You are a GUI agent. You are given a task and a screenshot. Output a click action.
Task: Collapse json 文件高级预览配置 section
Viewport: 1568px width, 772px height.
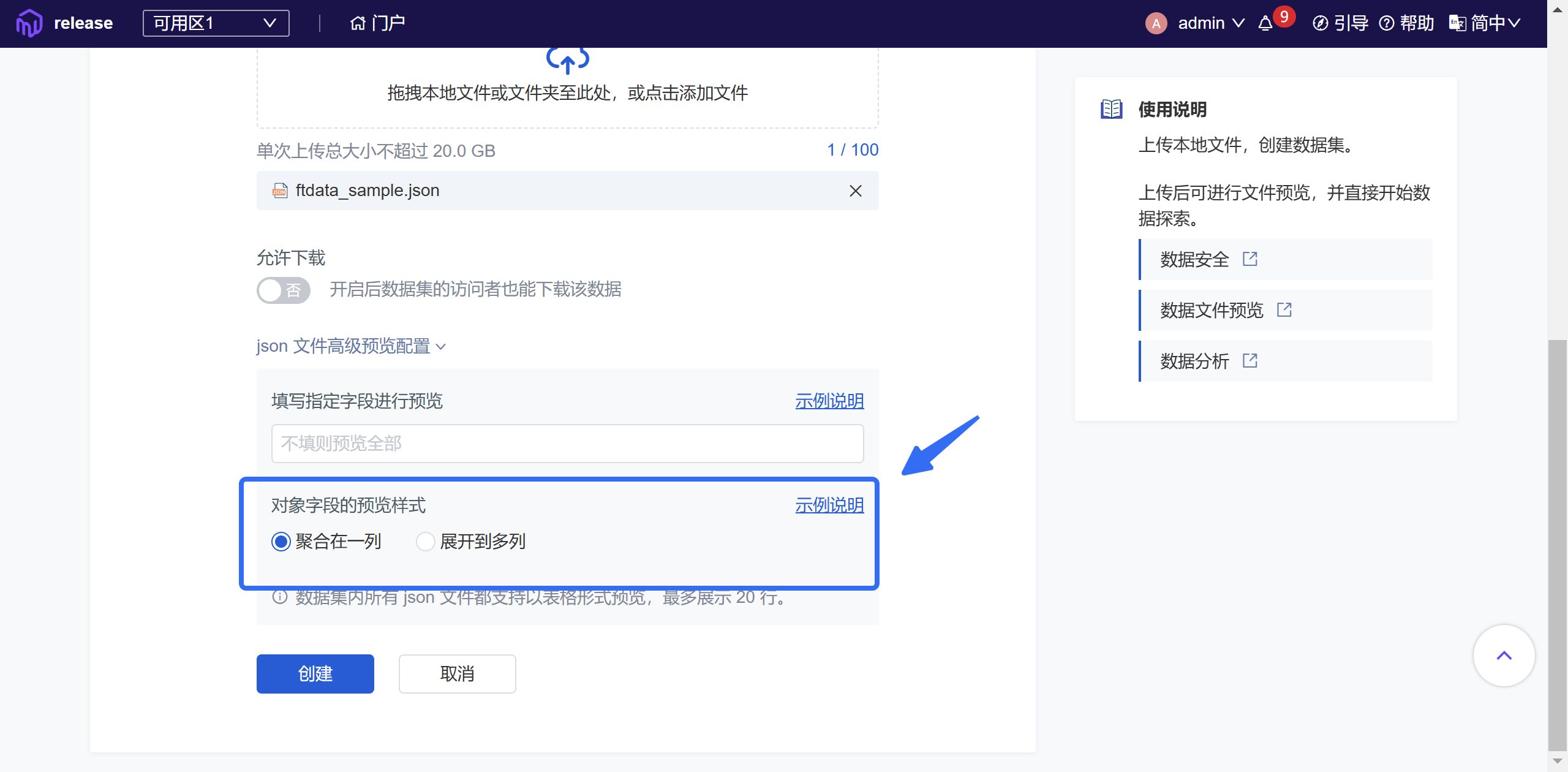pyautogui.click(x=351, y=346)
